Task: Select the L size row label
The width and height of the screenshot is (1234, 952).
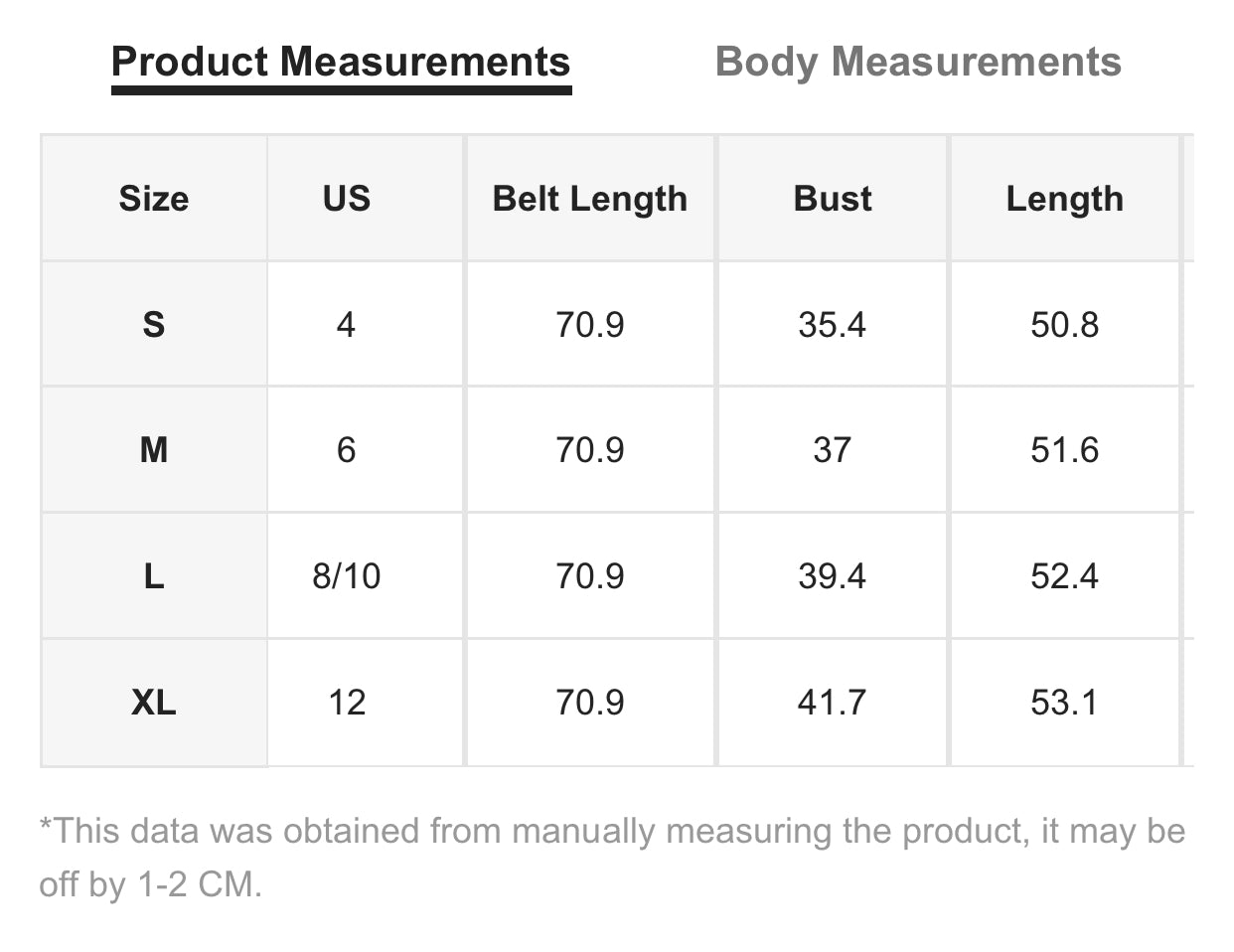Action: click(x=154, y=576)
